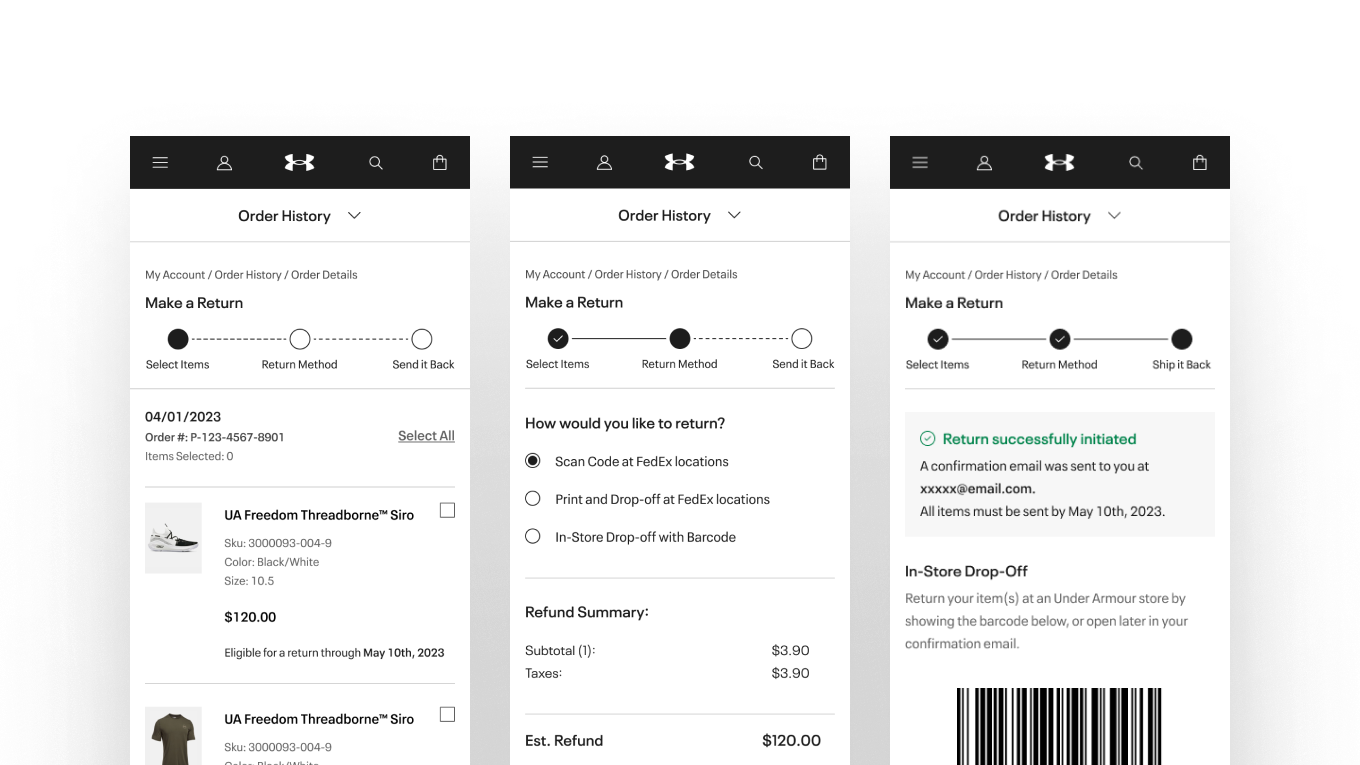Viewport: 1360px width, 765px height.
Task: Click search icon on first phone screen
Action: pos(375,162)
